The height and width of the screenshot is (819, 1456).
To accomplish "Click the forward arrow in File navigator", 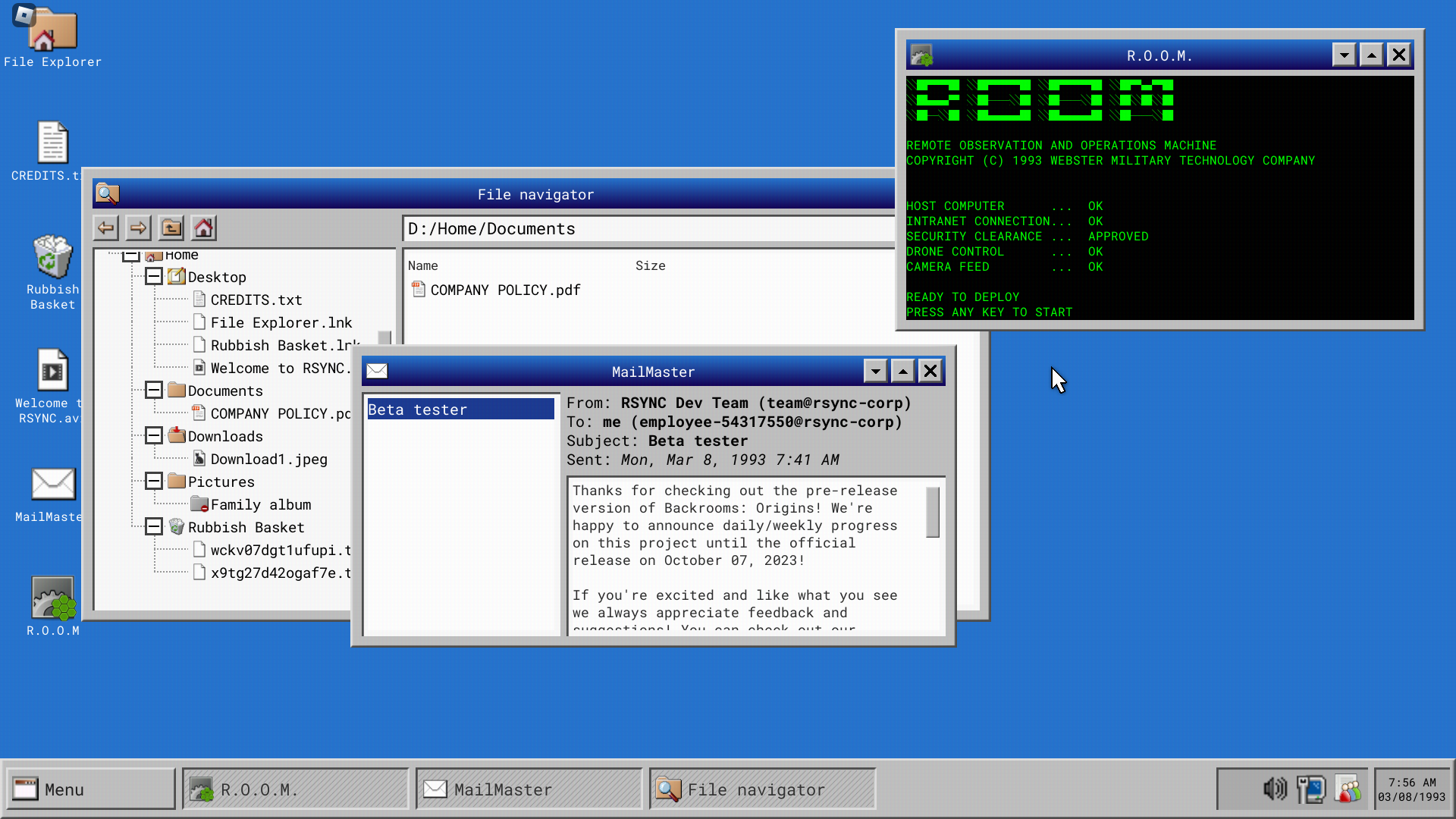I will point(138,227).
